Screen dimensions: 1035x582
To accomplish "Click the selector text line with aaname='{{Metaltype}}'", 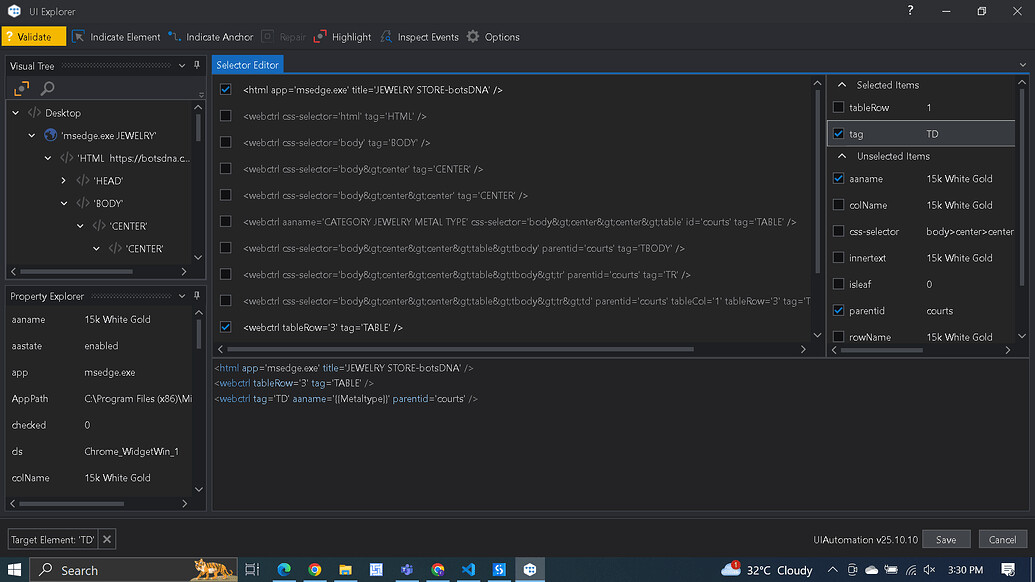I will 346,399.
